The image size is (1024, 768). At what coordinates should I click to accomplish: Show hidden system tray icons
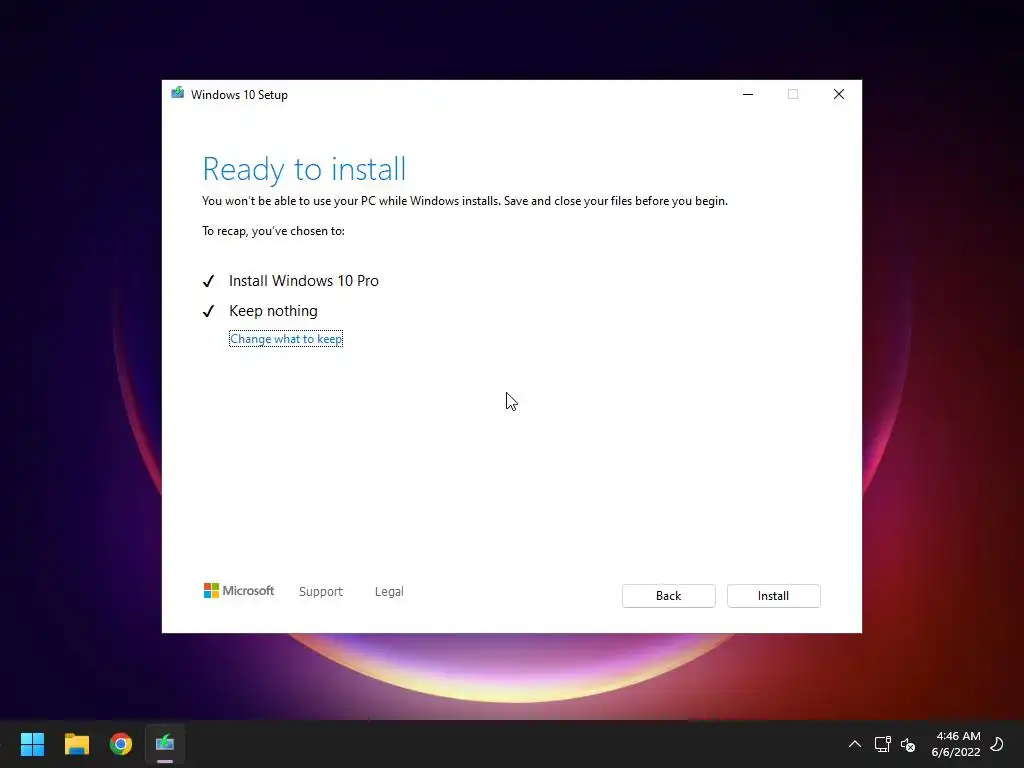tap(854, 744)
